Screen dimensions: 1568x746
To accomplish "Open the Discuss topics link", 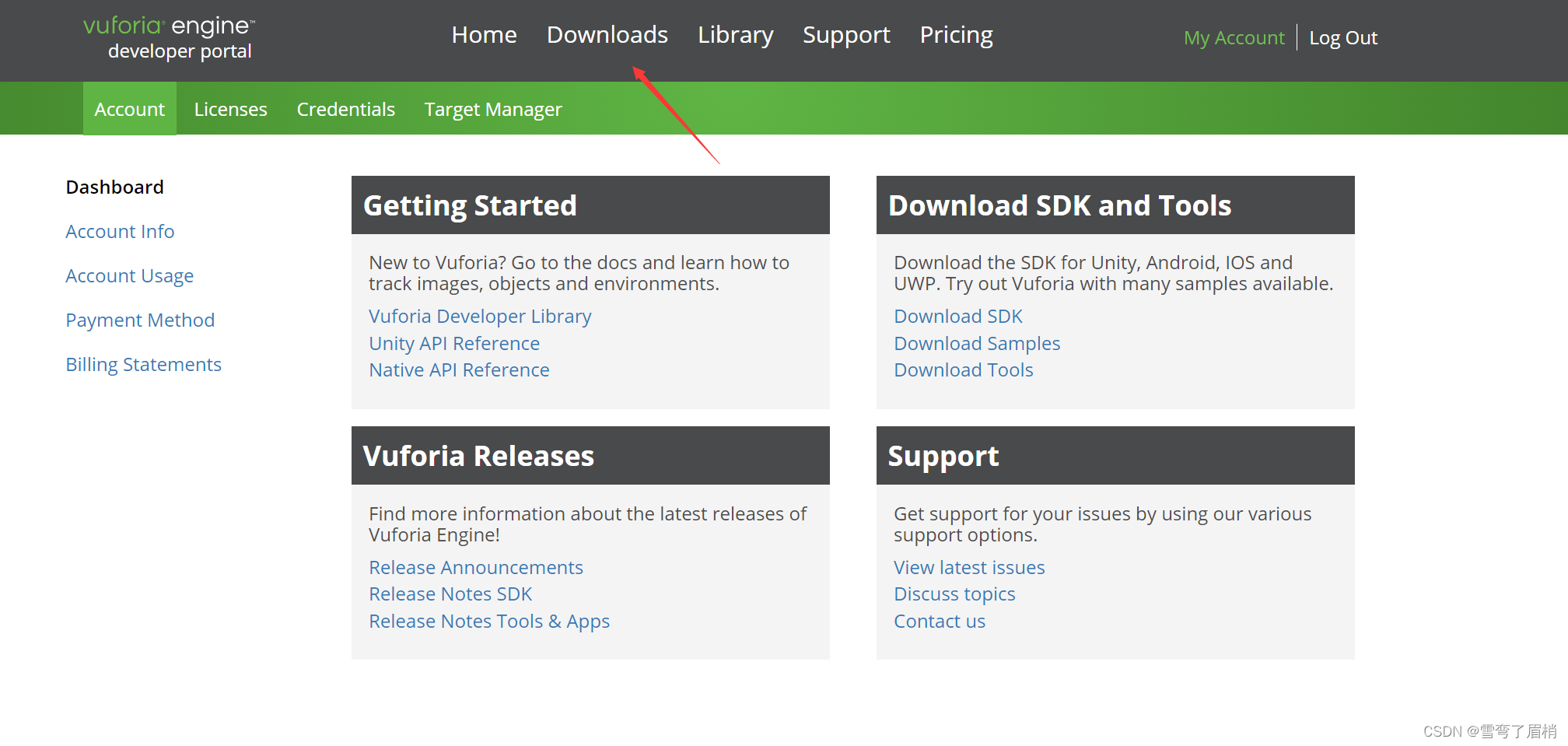I will [x=954, y=594].
